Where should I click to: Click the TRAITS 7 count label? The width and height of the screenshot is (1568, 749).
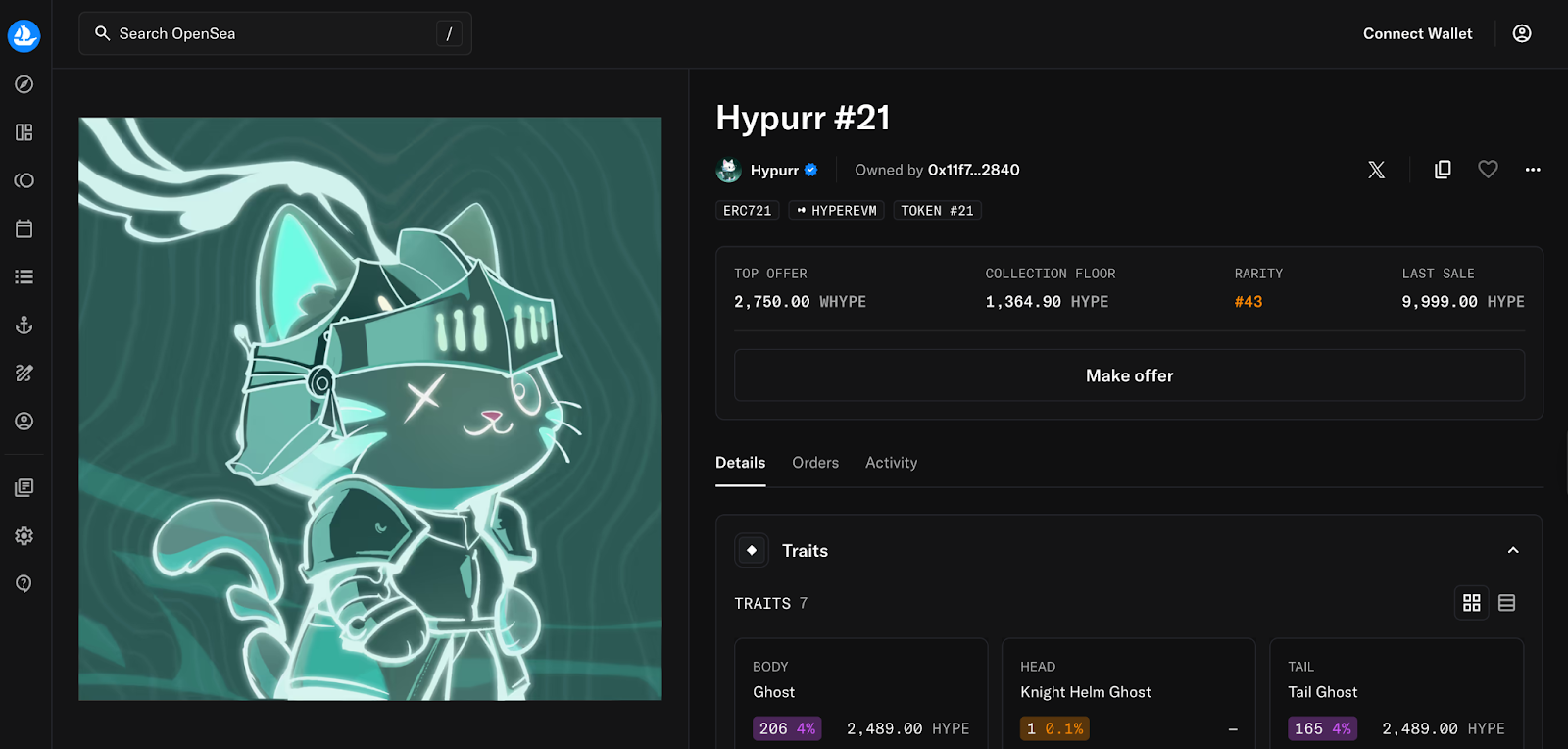(771, 603)
